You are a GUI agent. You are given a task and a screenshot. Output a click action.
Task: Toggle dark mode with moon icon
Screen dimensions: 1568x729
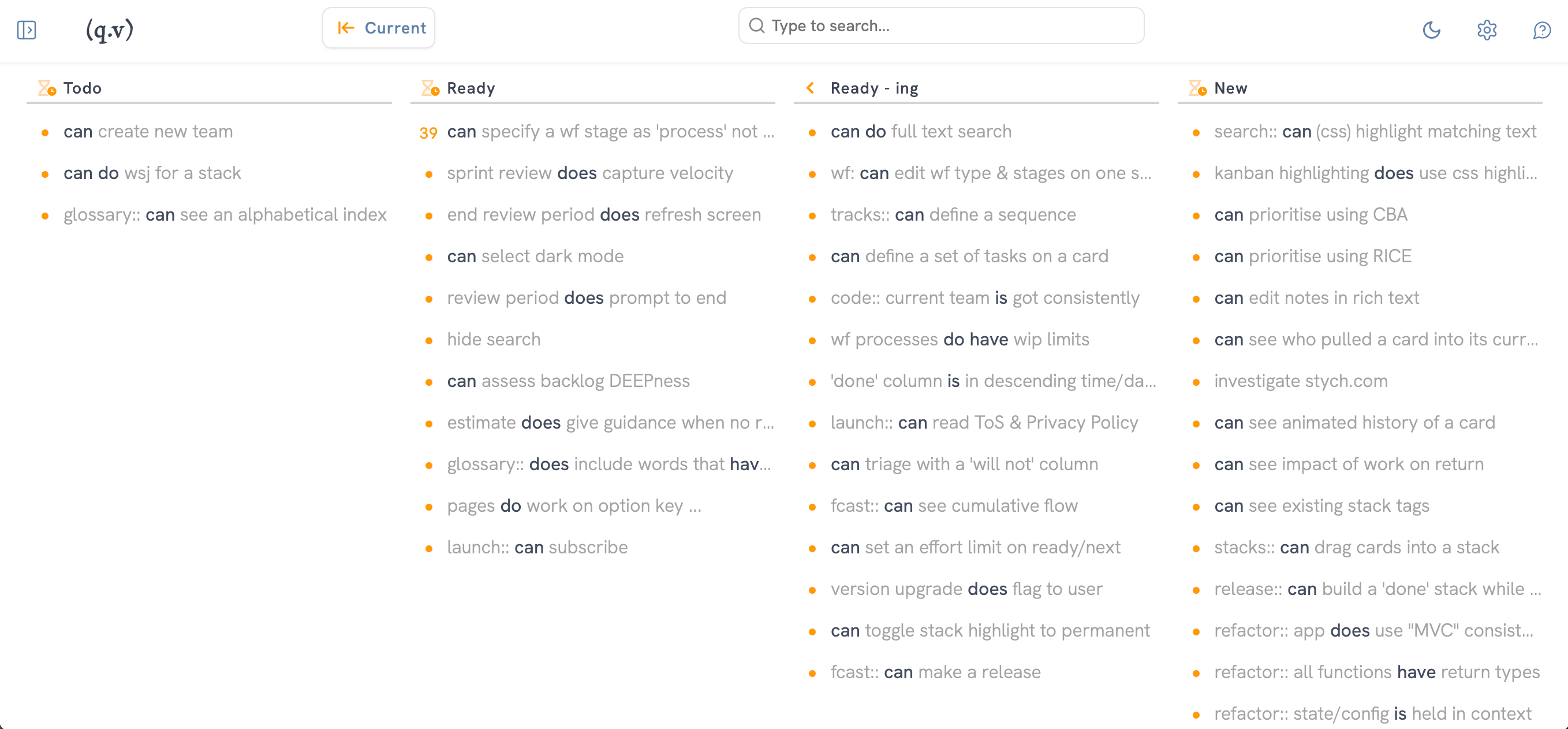click(1431, 29)
